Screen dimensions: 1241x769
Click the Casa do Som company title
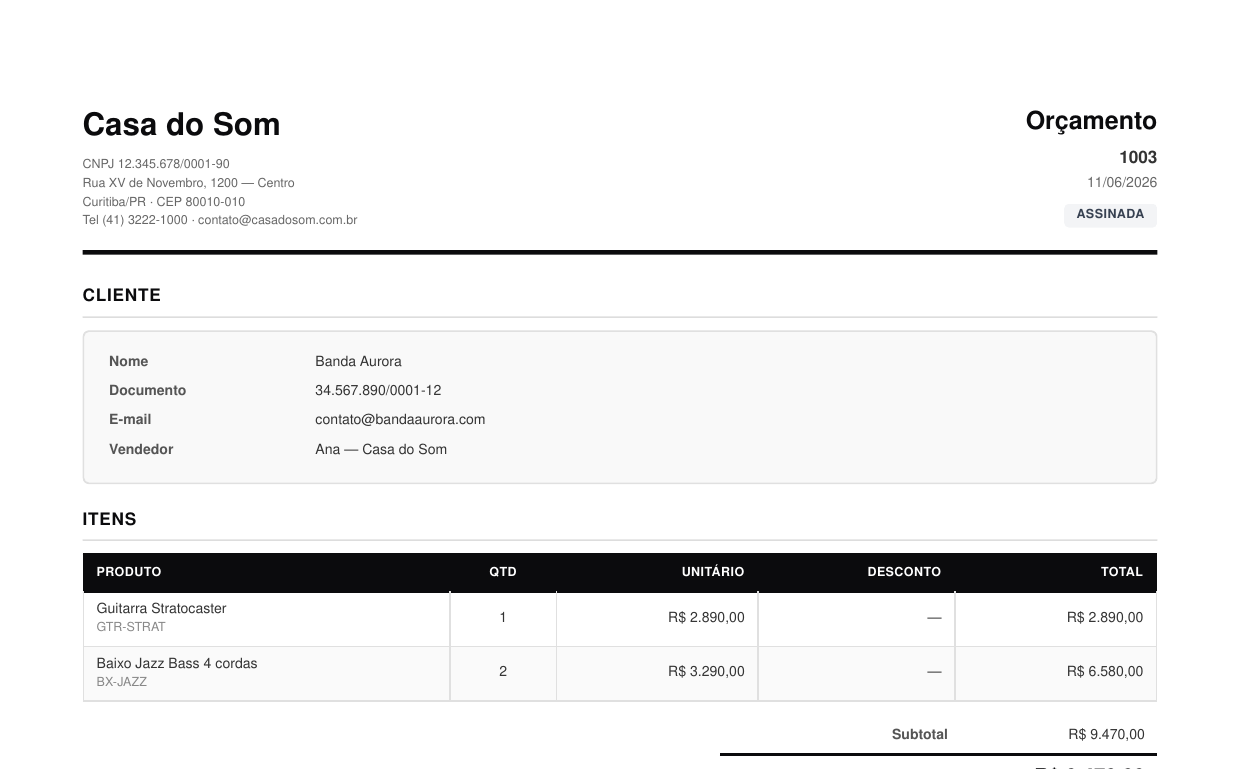coord(181,125)
